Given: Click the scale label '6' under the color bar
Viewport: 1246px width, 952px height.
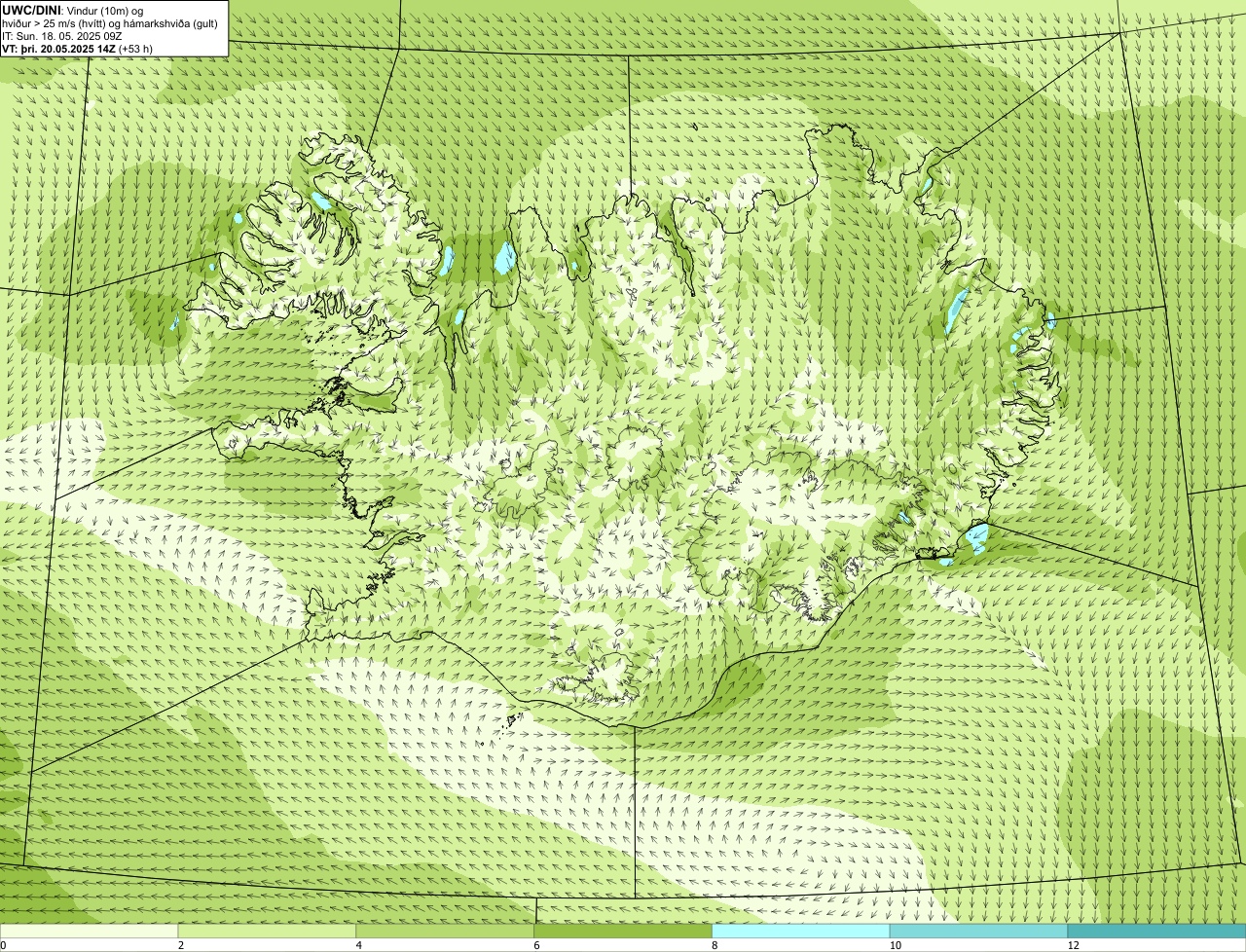Looking at the screenshot, I should click(536, 945).
